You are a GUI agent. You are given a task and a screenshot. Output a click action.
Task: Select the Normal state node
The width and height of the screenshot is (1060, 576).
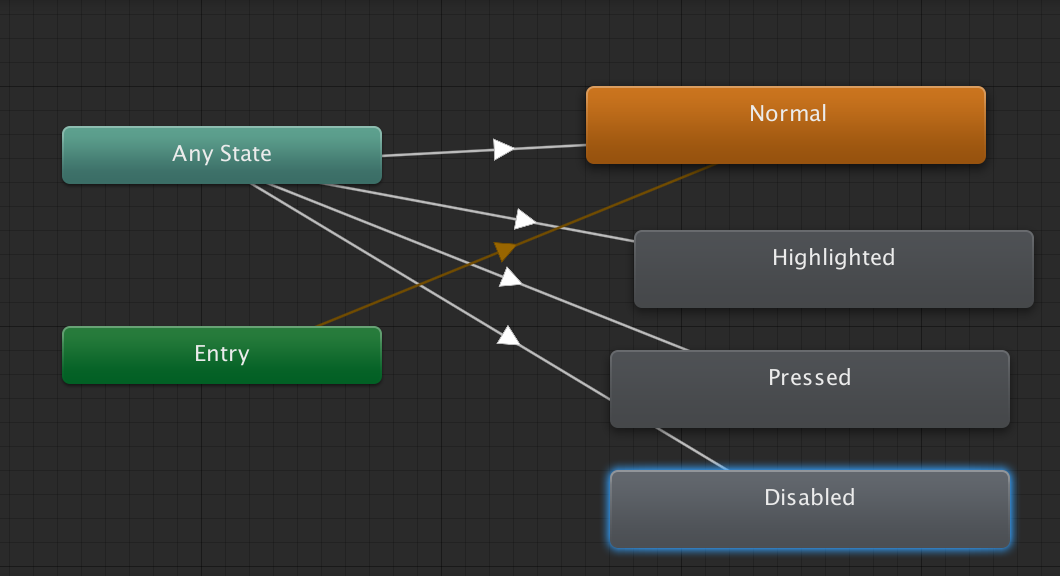[787, 124]
